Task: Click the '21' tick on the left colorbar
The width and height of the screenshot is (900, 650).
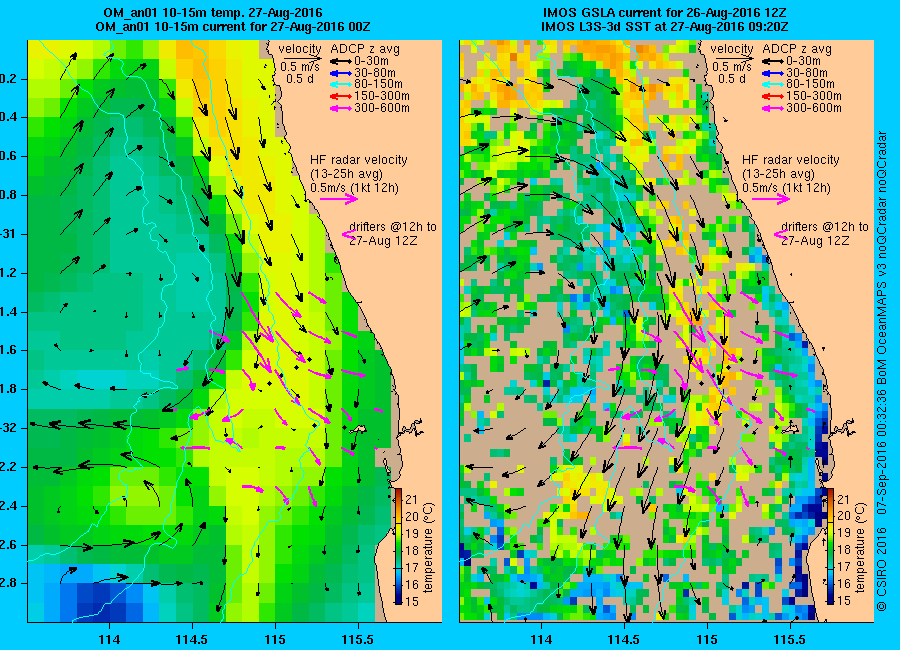Action: (412, 500)
